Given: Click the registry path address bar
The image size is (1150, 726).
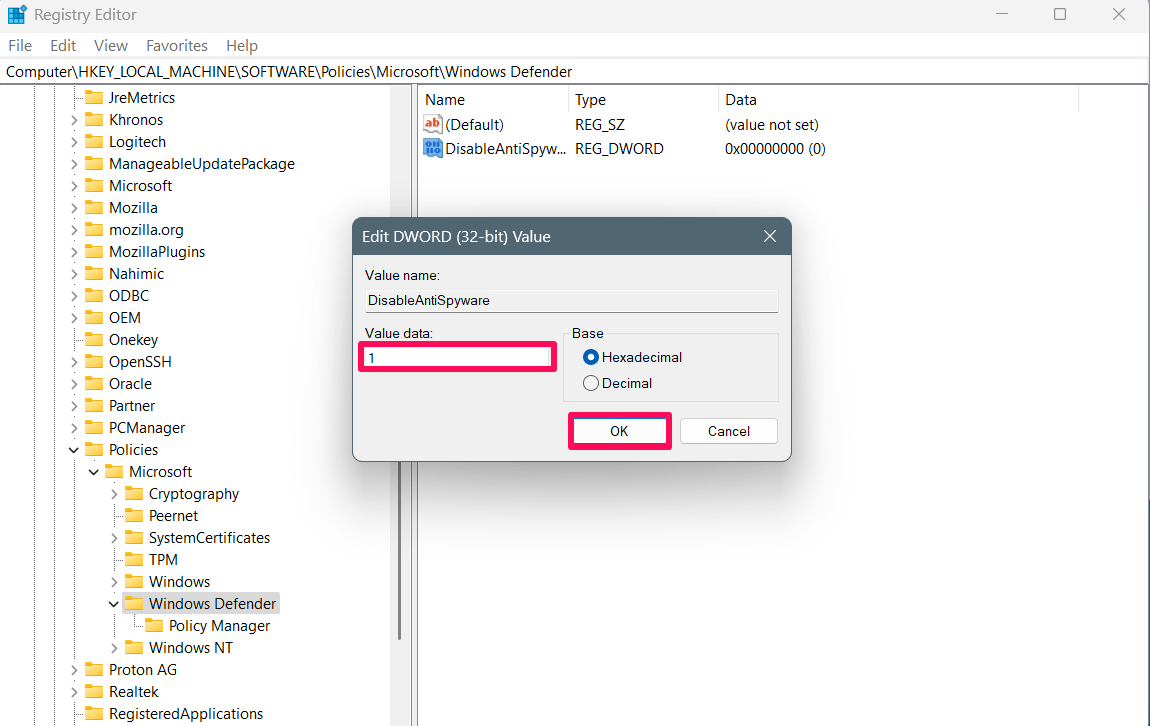Looking at the screenshot, I should 574,72.
